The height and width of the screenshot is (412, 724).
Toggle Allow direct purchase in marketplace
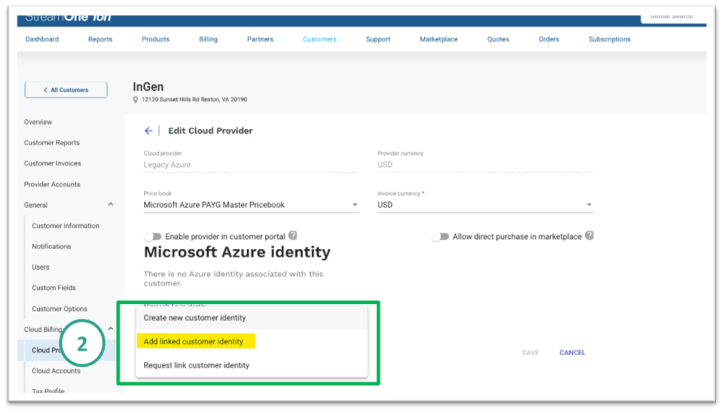coord(439,237)
